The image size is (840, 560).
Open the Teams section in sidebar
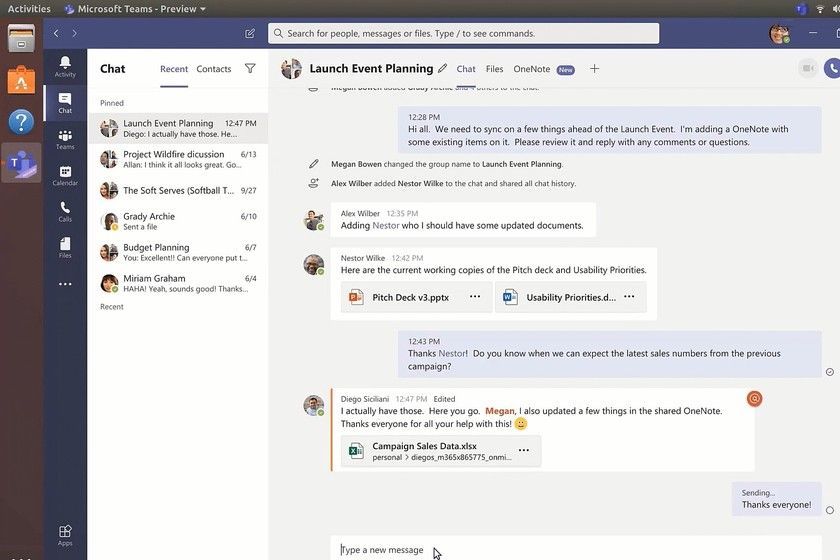point(65,139)
